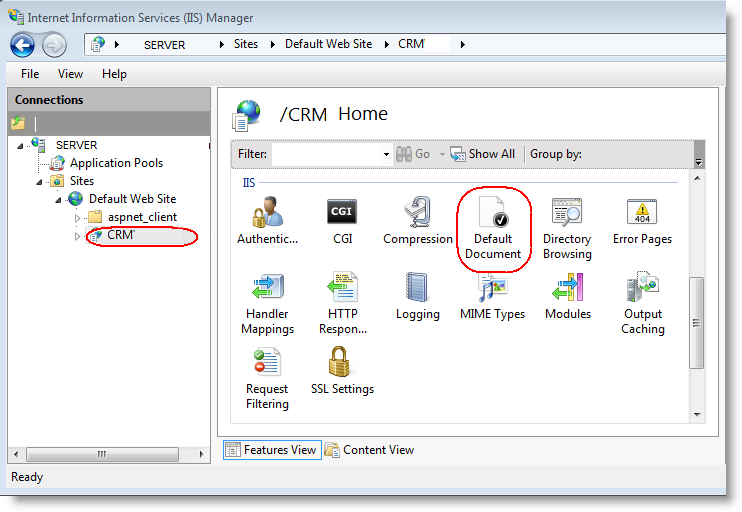Expand the aspnet_client folder node
This screenshot has width=742, height=512.
[x=78, y=218]
